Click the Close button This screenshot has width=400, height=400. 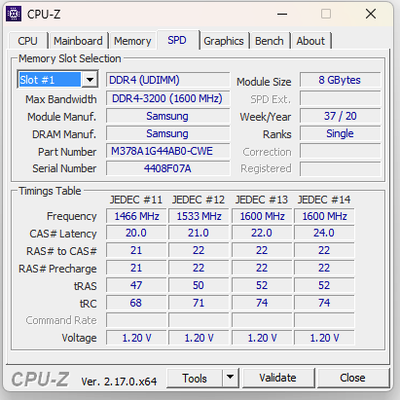[x=352, y=378]
